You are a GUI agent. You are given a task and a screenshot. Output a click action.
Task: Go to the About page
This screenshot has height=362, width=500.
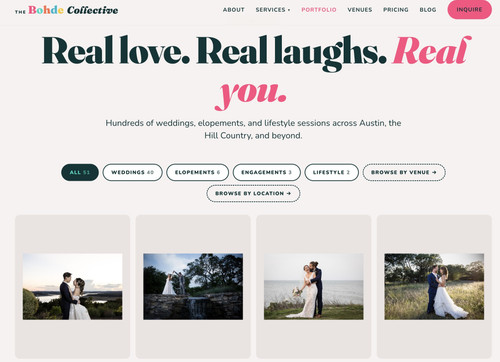234,10
